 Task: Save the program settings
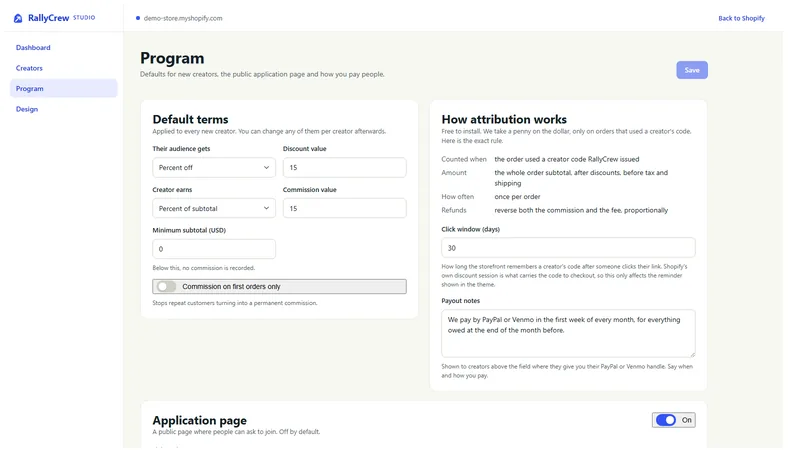pyautogui.click(x=692, y=70)
